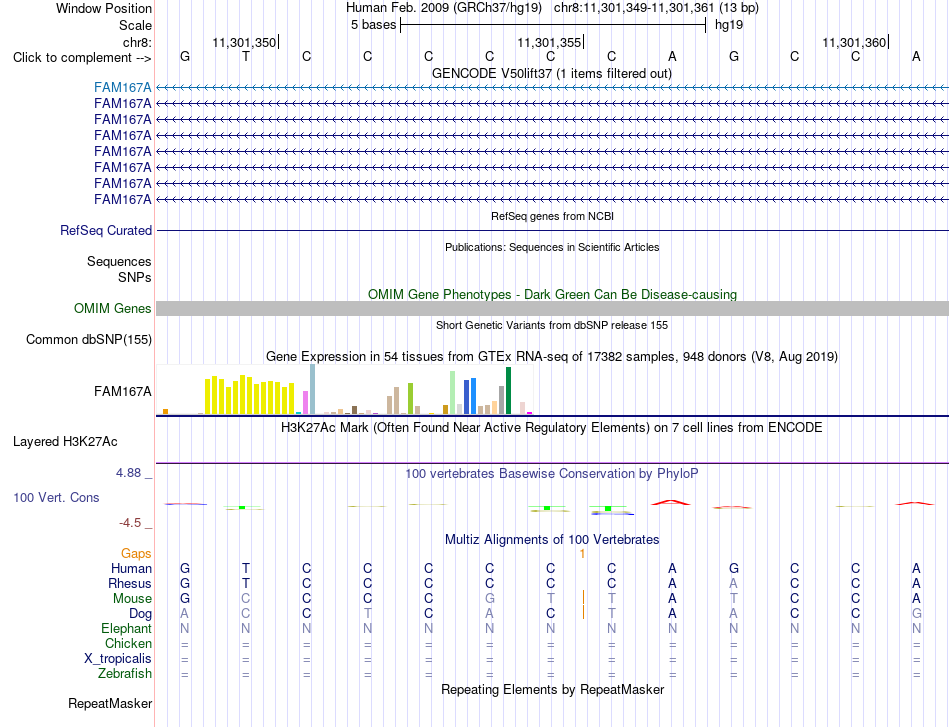Select the Elephant species row label
The height and width of the screenshot is (727, 950).
126,628
